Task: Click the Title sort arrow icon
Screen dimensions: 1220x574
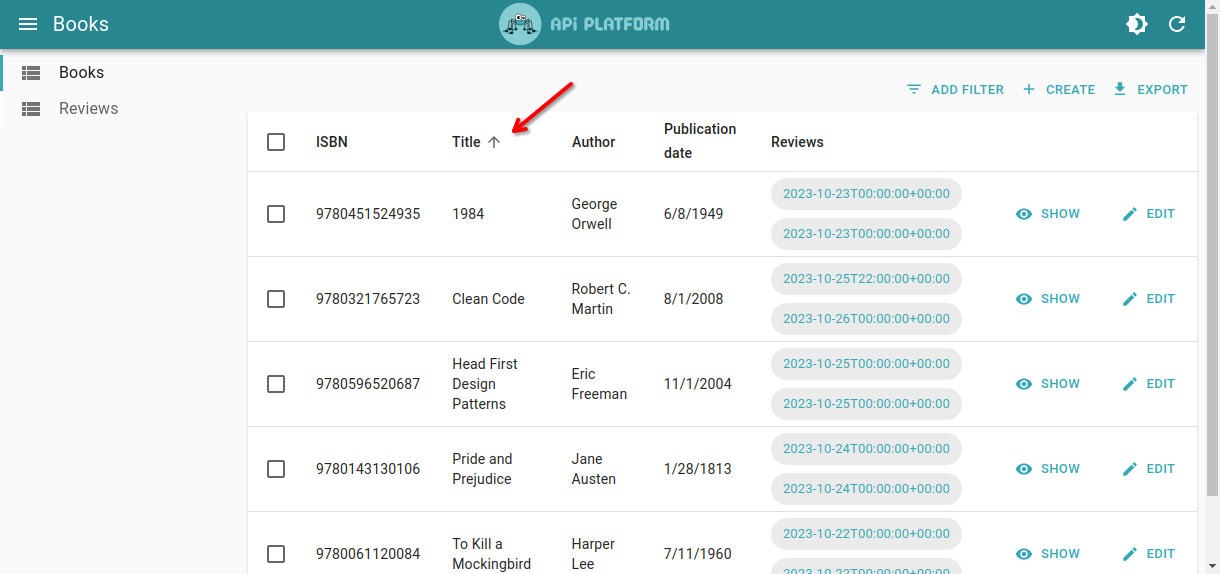Action: (x=494, y=142)
